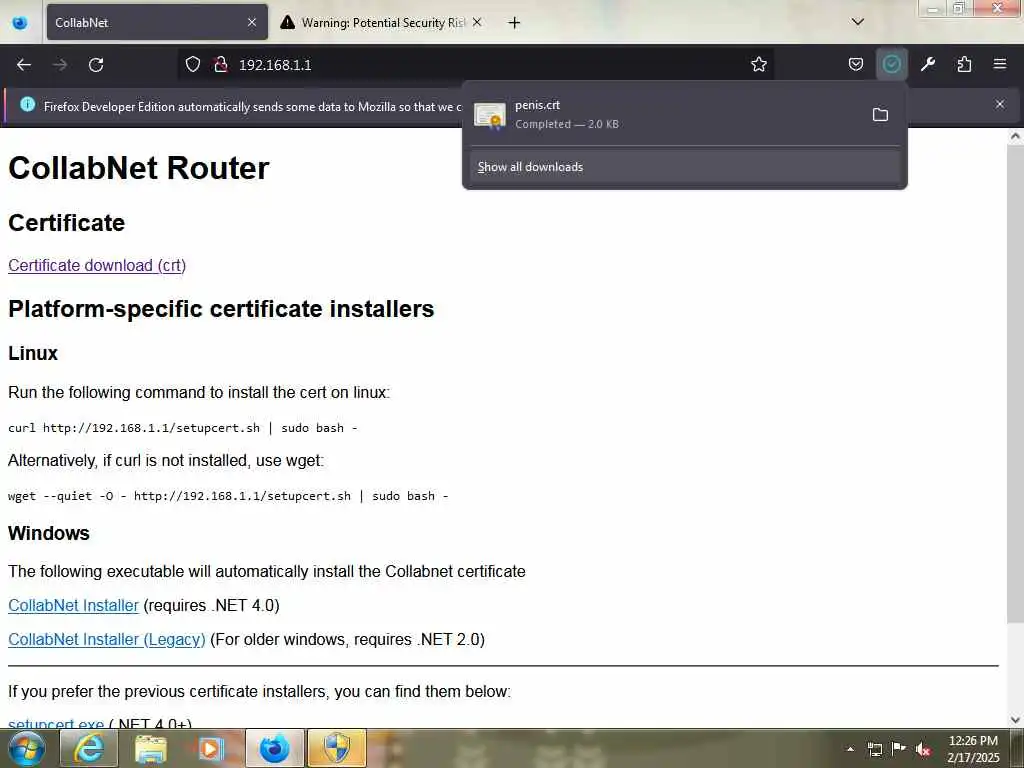Click the wget setupcert.sh command text
Viewport: 1024px width, 768px height.
click(229, 496)
